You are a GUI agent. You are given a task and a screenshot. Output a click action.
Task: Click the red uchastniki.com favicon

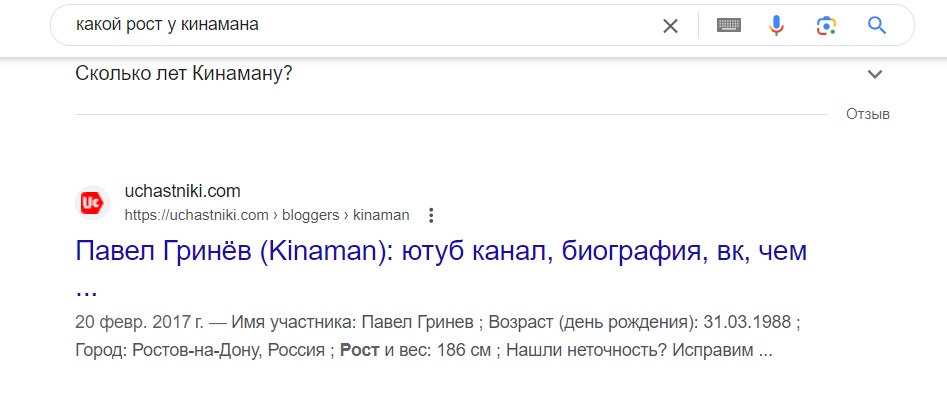point(92,203)
